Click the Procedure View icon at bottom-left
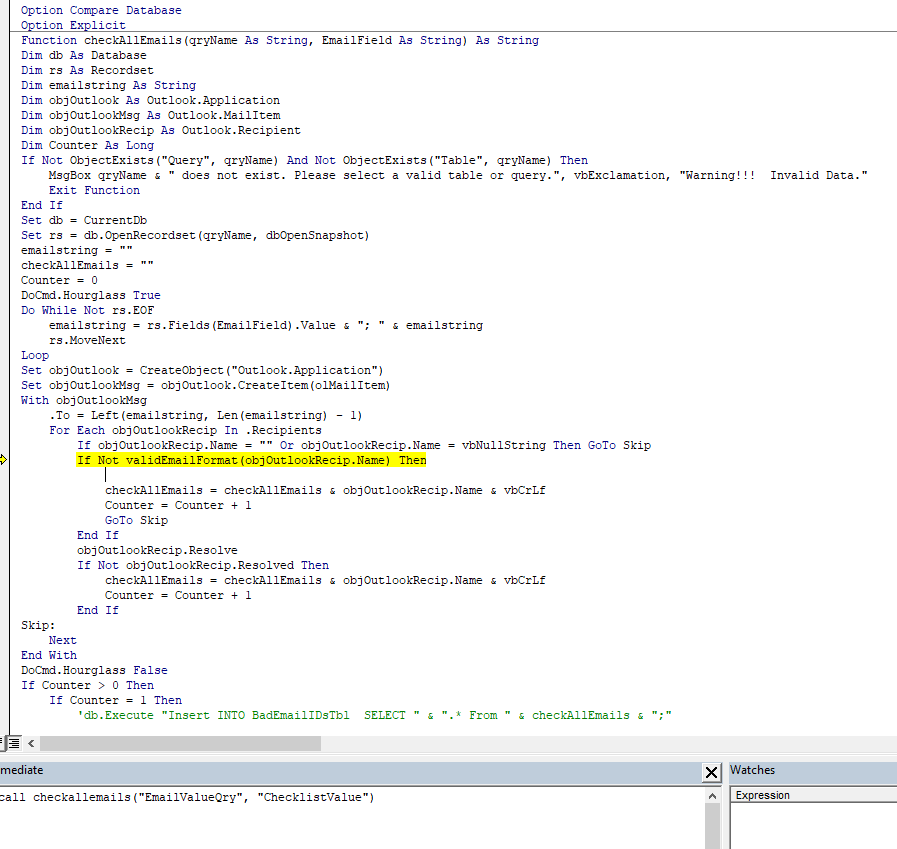 pos(3,743)
